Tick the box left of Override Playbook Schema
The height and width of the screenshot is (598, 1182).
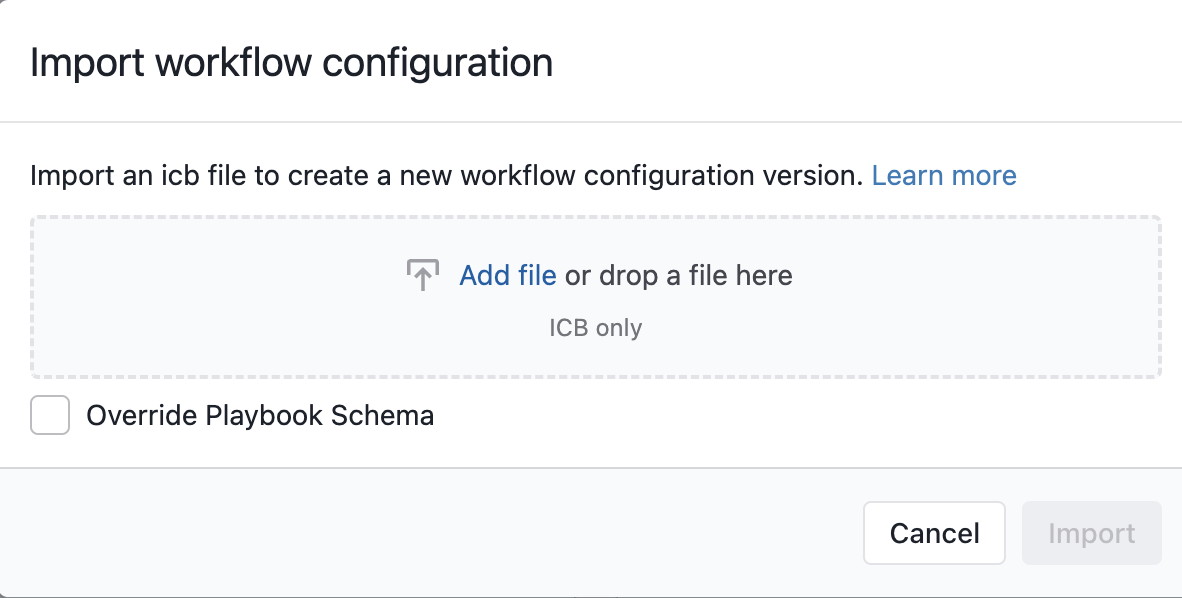pos(50,416)
